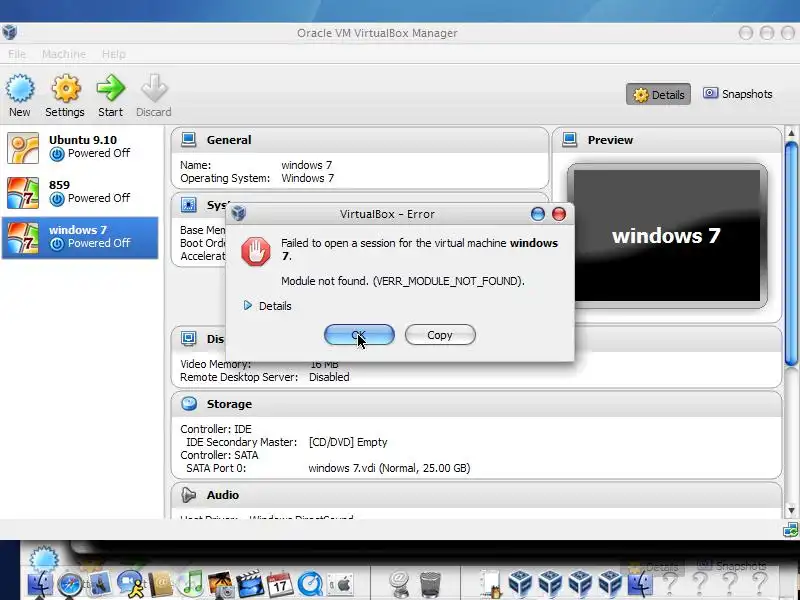Click the 859 Windows 7 OS icon
This screenshot has height=600, width=800.
click(23, 193)
